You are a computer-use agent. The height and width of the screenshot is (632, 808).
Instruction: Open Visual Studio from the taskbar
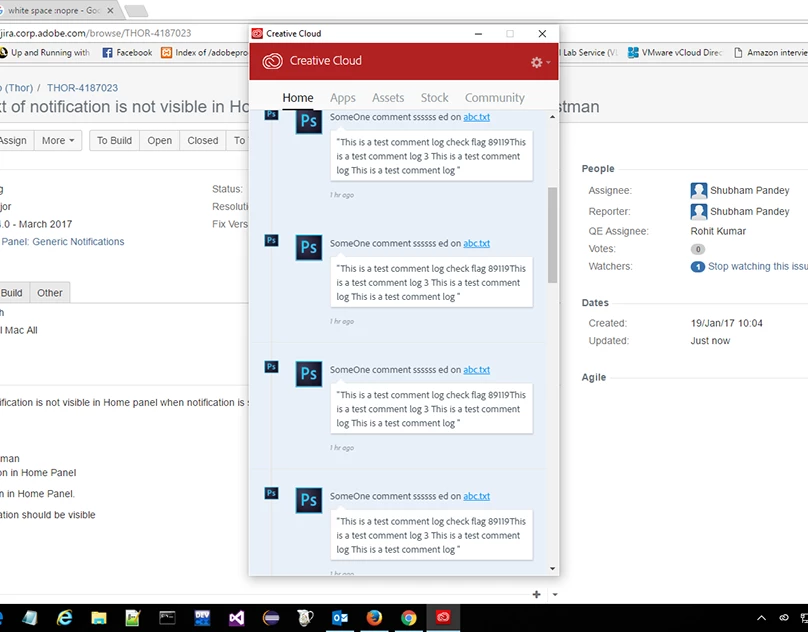click(x=236, y=617)
